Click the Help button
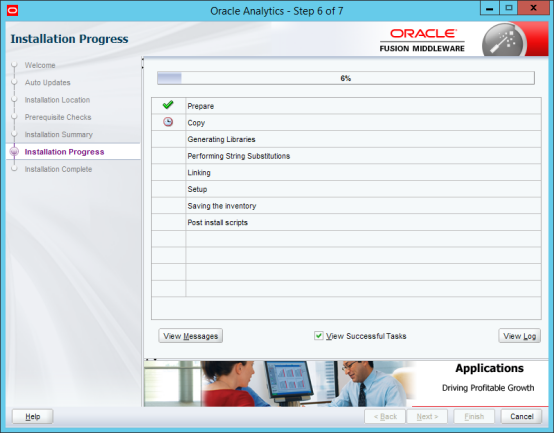The width and height of the screenshot is (554, 433). coord(33,416)
